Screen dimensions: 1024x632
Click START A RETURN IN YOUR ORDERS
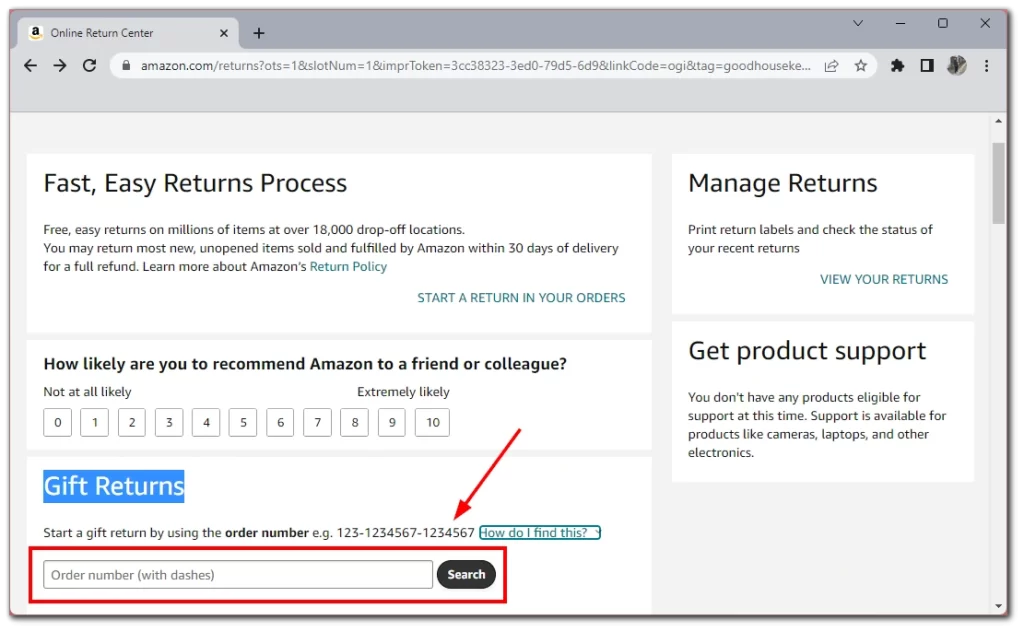(521, 298)
